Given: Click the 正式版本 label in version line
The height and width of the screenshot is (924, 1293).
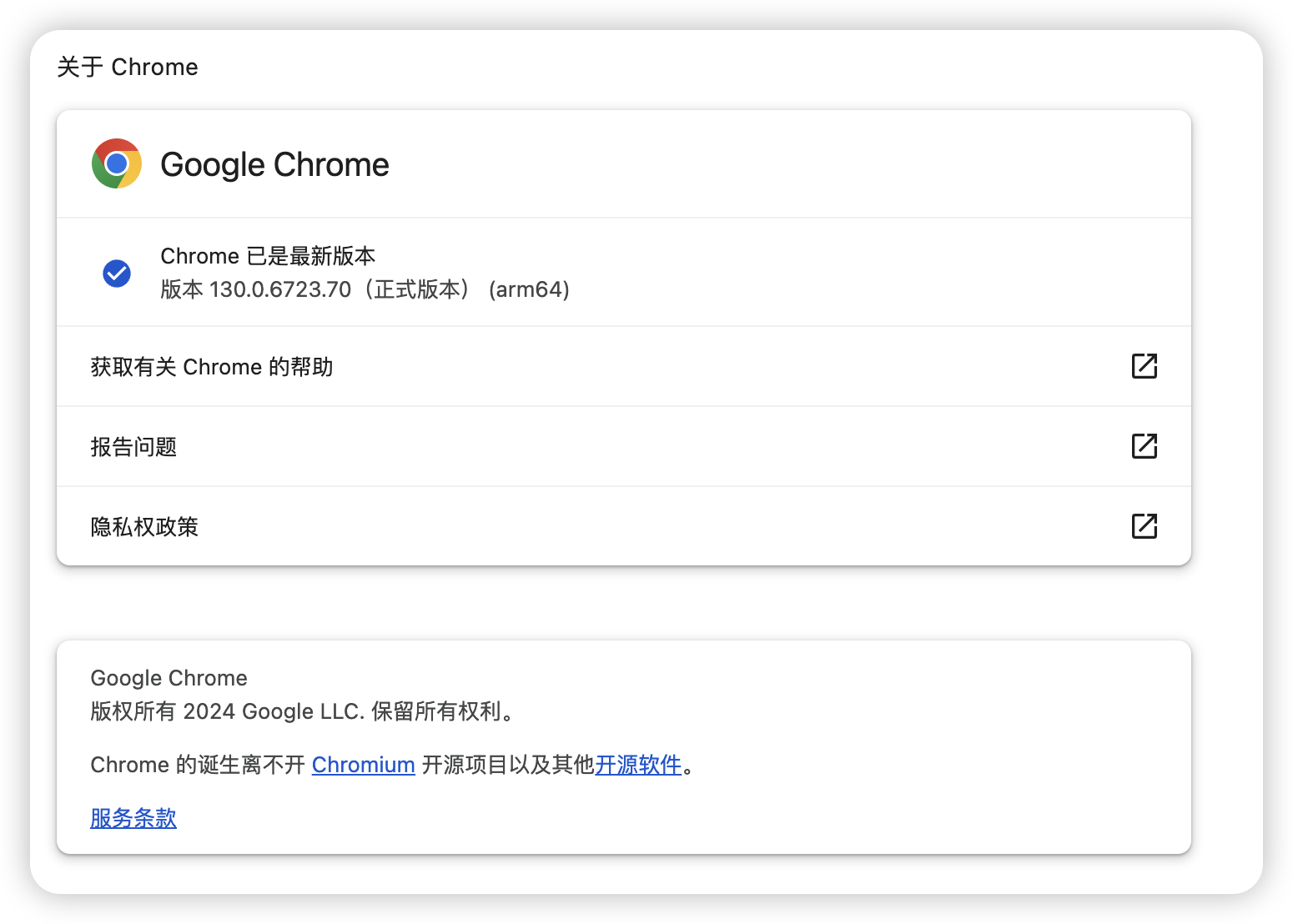Looking at the screenshot, I should coord(417,289).
